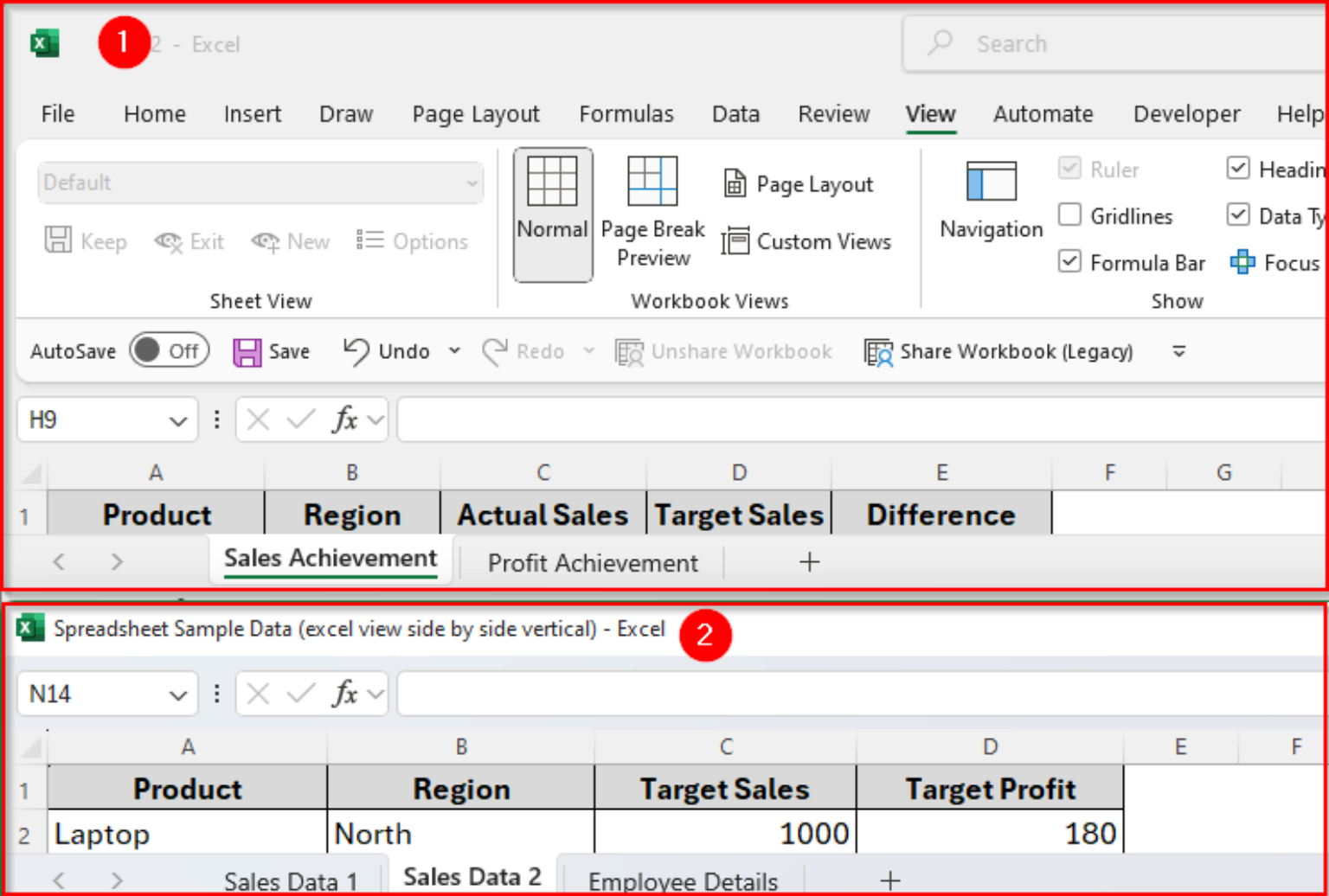Image resolution: width=1329 pixels, height=896 pixels.
Task: Switch to the View ribbon tab
Action: [930, 113]
